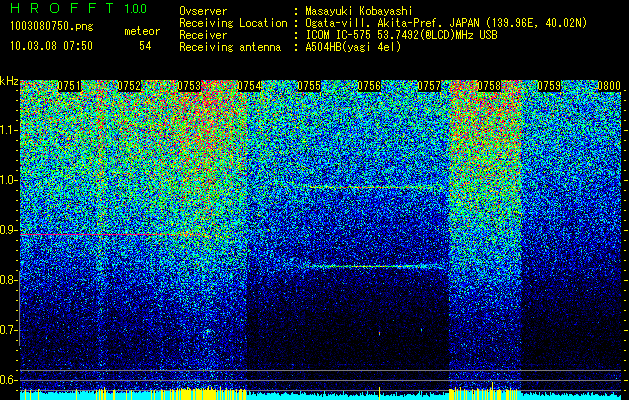Click the 0.6 kHz axis label
Viewport: 629px width, 400px height.
click(9, 380)
